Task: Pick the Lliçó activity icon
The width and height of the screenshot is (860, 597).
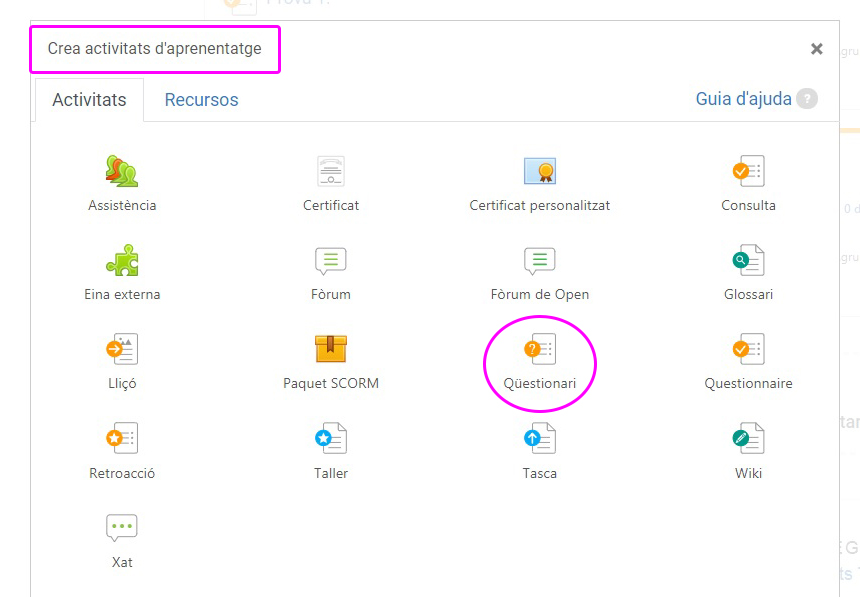Action: coord(122,349)
